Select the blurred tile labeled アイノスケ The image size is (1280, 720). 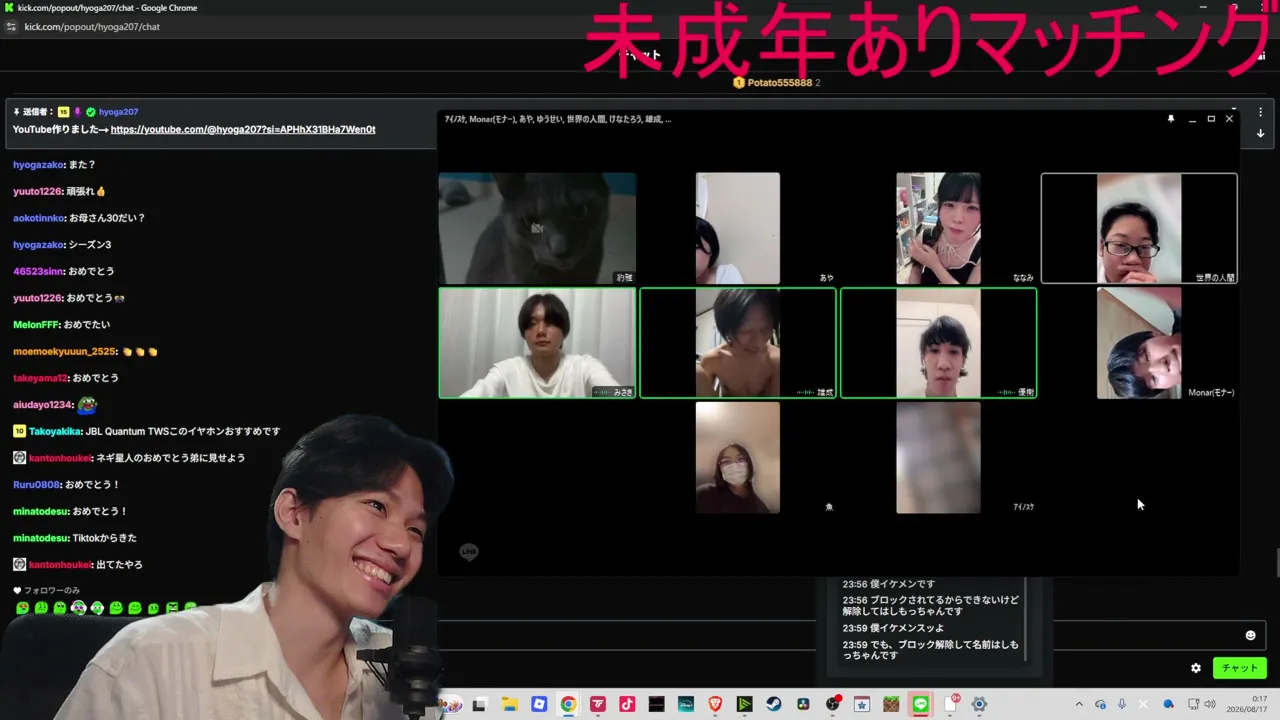[x=938, y=458]
